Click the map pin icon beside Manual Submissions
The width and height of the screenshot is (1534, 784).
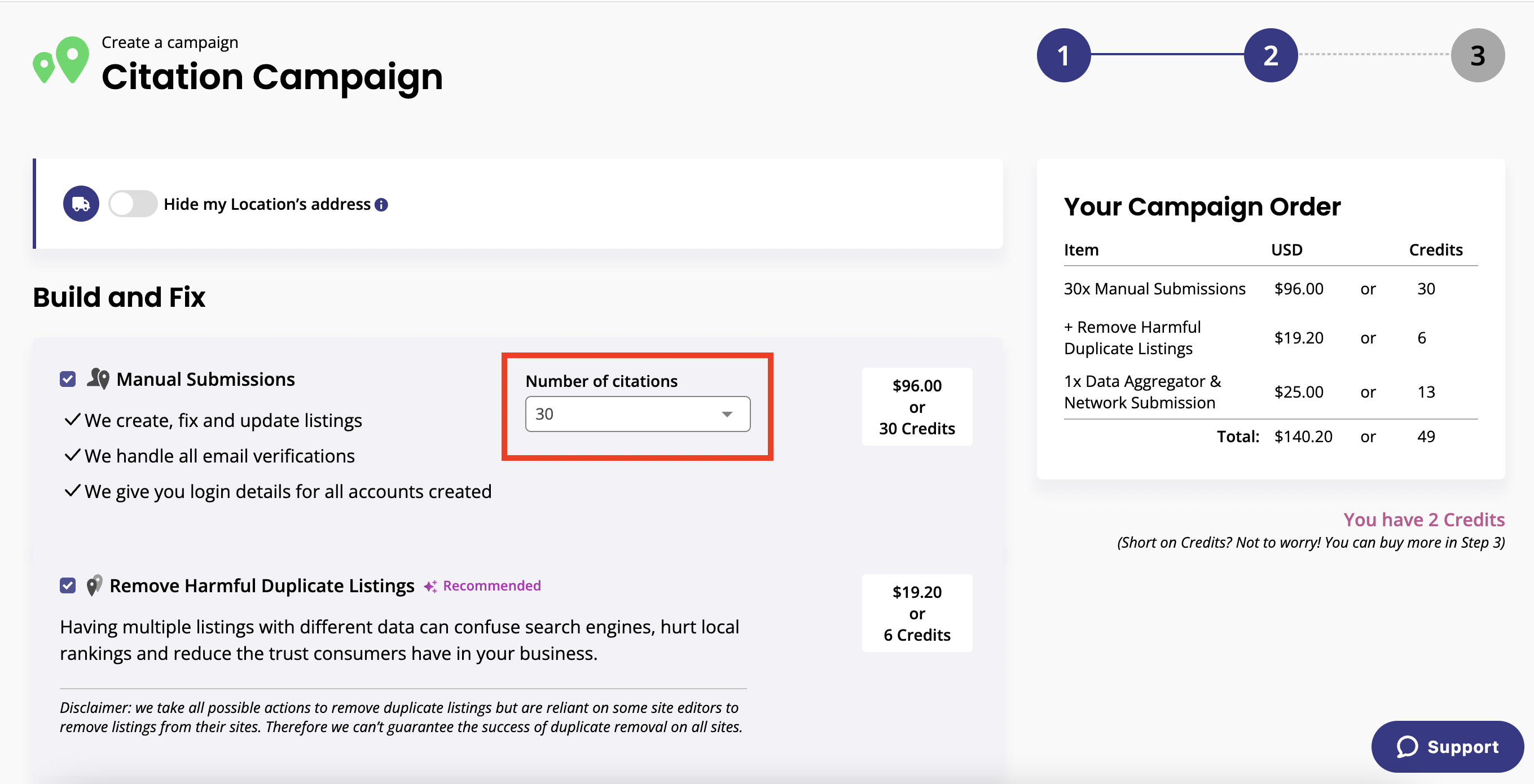coord(98,378)
